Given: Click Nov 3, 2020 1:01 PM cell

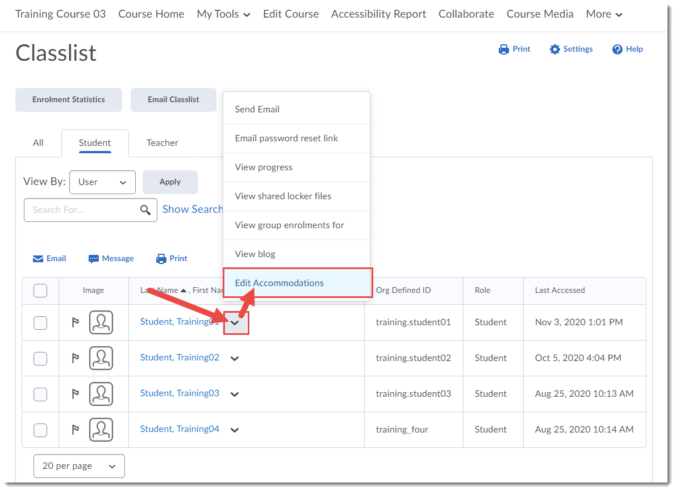Looking at the screenshot, I should tap(579, 322).
